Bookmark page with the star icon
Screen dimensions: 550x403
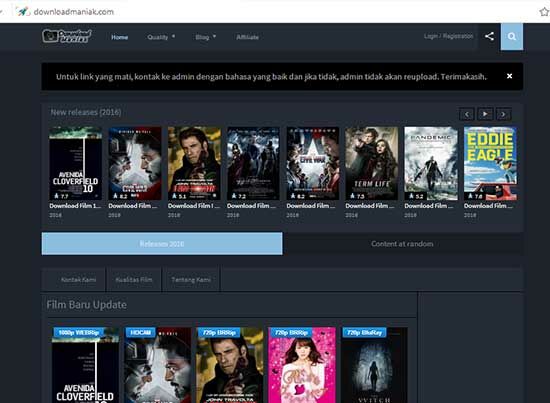[544, 12]
